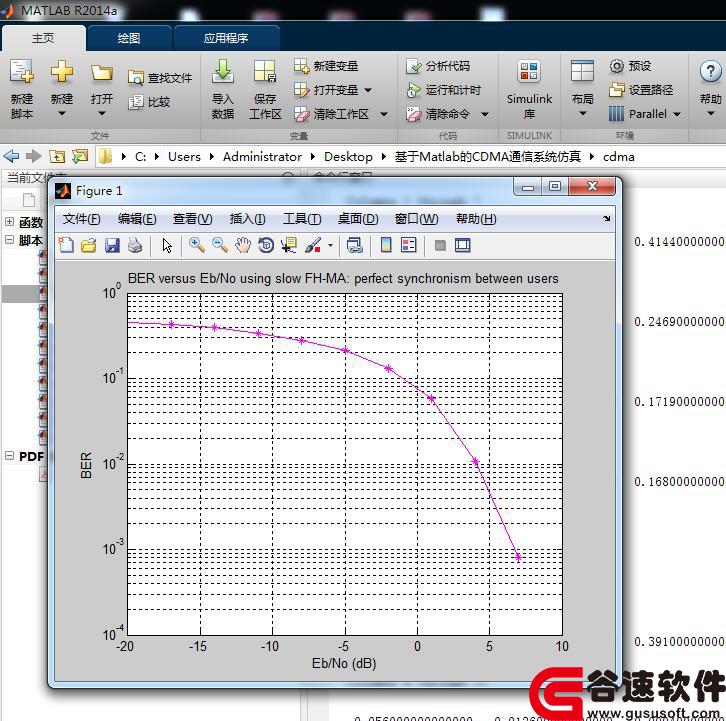Select the Rotate 3D tool
Image resolution: width=726 pixels, height=721 pixels.
(266, 245)
